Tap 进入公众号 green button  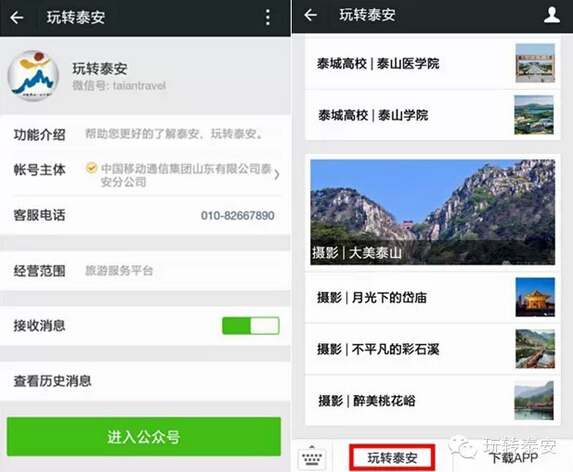point(144,437)
